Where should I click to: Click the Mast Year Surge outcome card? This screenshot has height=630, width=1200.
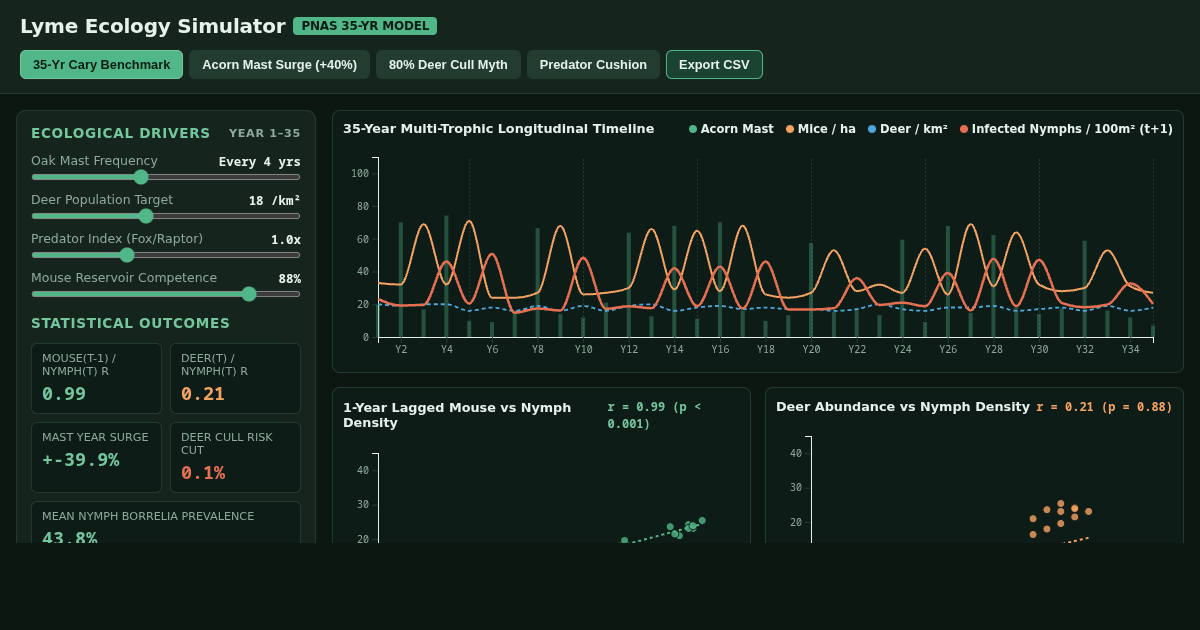coord(96,457)
